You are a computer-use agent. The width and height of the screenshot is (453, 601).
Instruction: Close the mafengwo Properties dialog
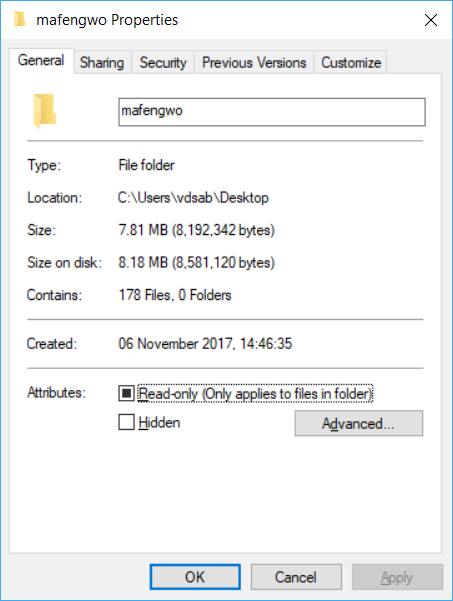coord(431,20)
